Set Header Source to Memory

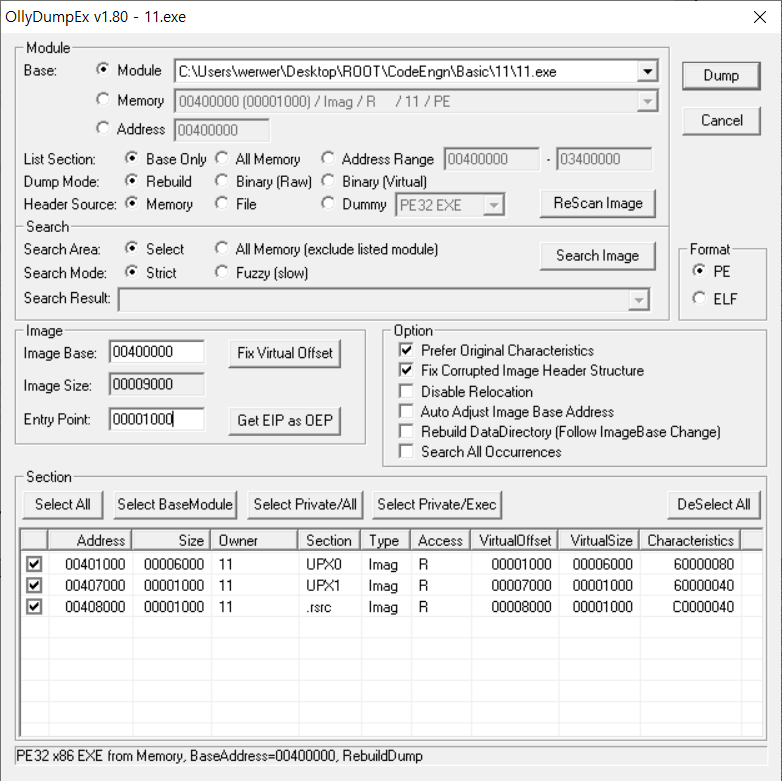tap(132, 203)
